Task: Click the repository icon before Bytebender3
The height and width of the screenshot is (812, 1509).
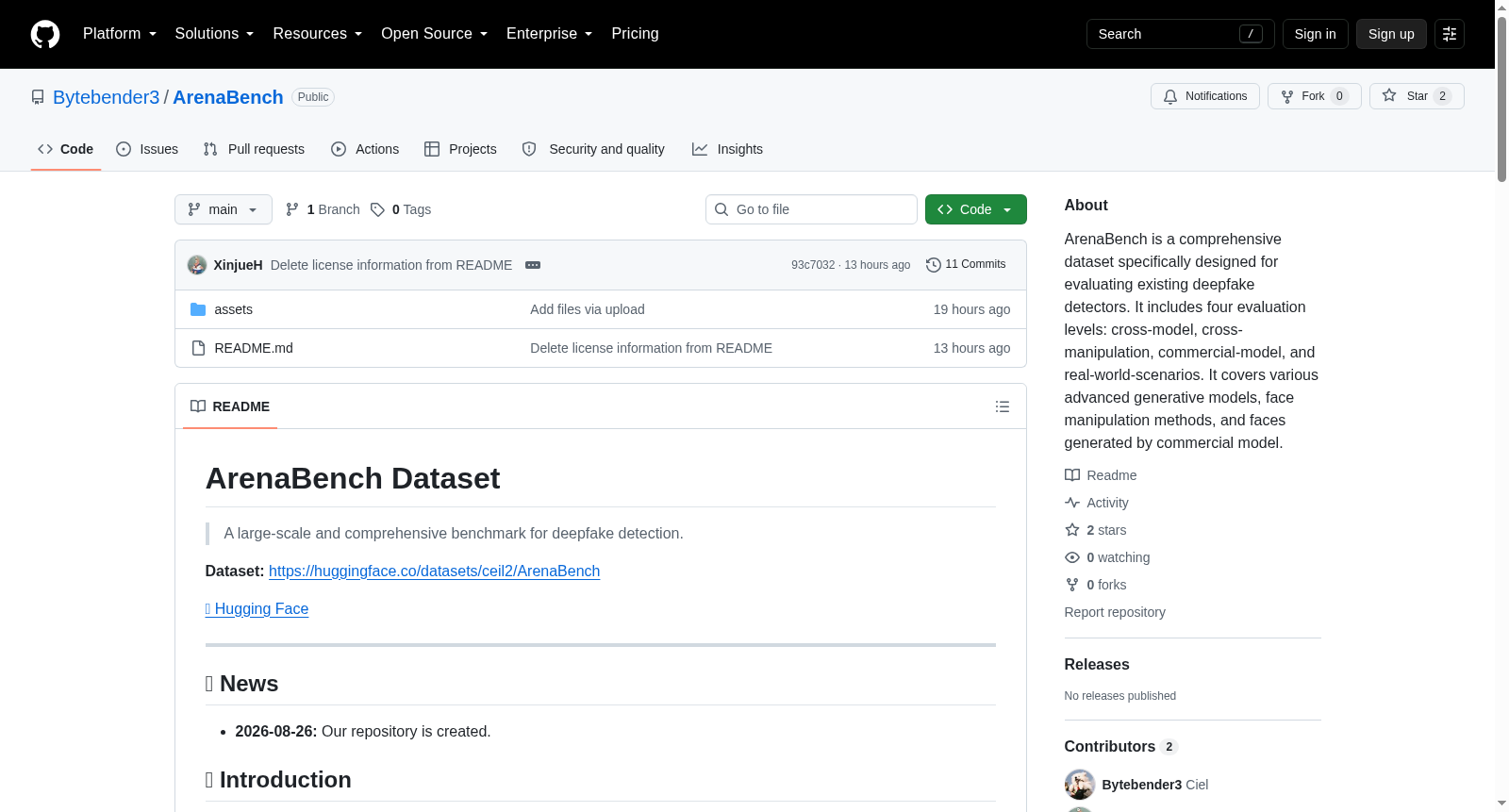Action: [x=38, y=97]
